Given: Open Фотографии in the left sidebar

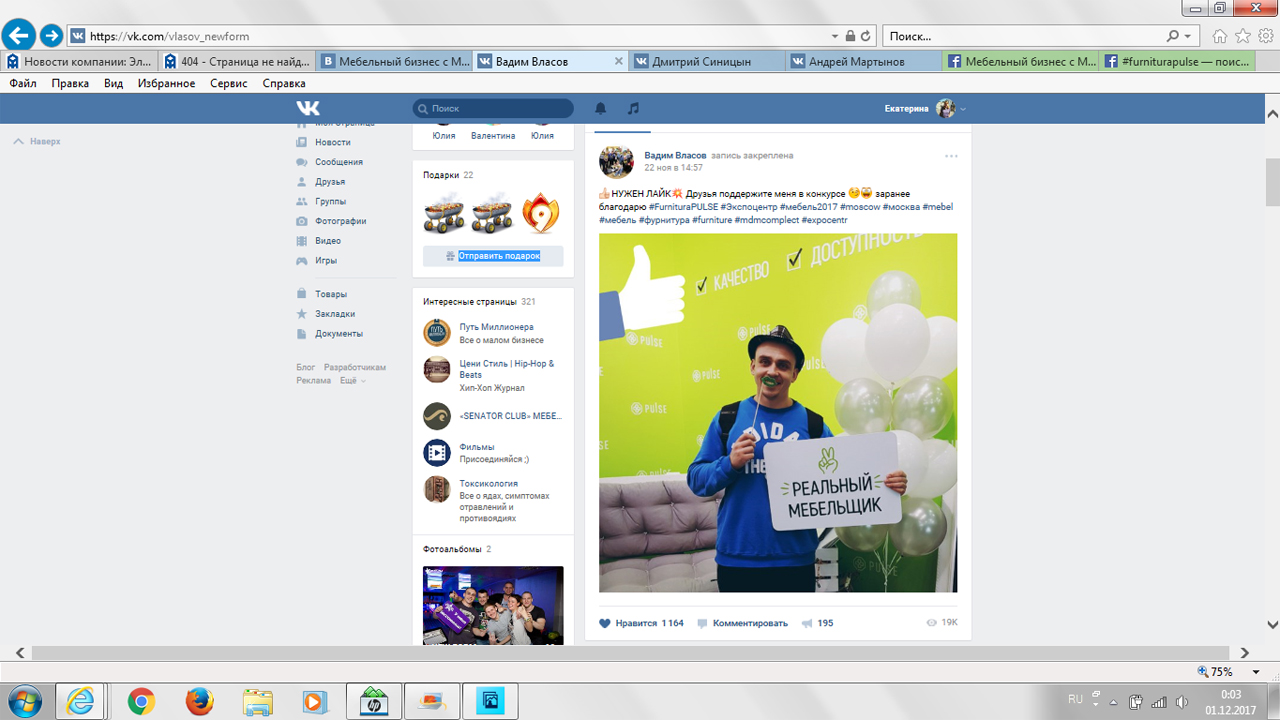Looking at the screenshot, I should [x=340, y=221].
